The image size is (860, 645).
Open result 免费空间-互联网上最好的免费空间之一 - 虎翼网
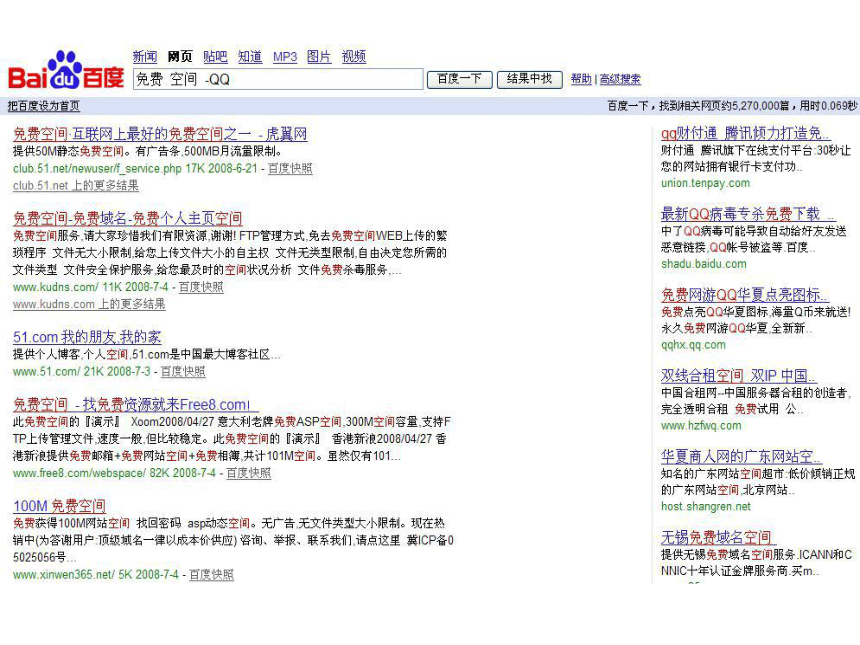tap(160, 134)
